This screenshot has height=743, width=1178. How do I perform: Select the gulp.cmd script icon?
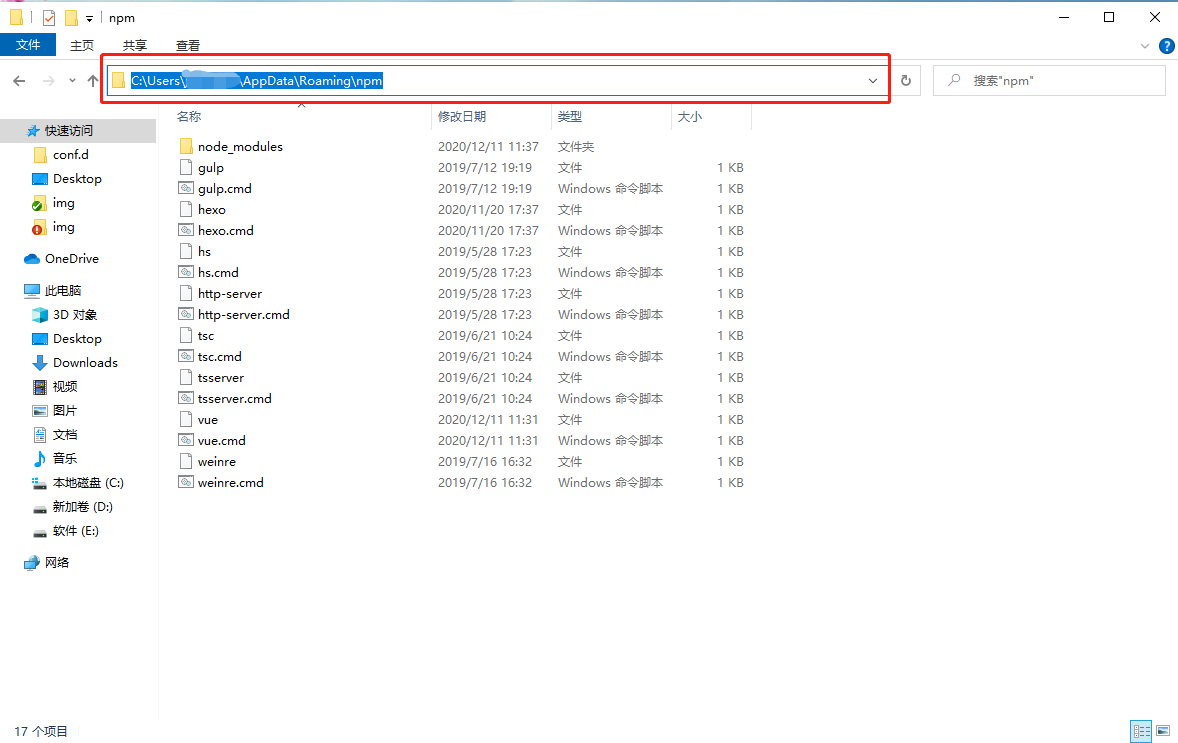tap(186, 189)
